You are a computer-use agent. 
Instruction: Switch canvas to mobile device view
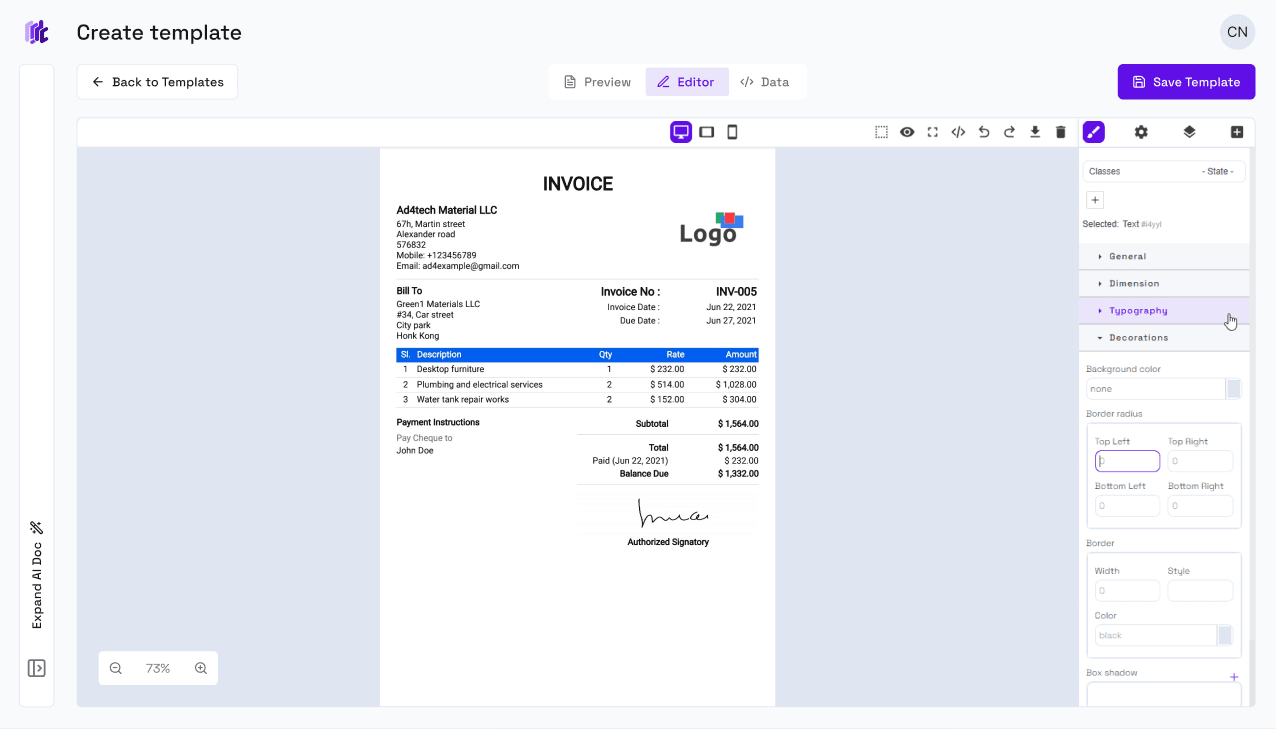click(x=732, y=131)
